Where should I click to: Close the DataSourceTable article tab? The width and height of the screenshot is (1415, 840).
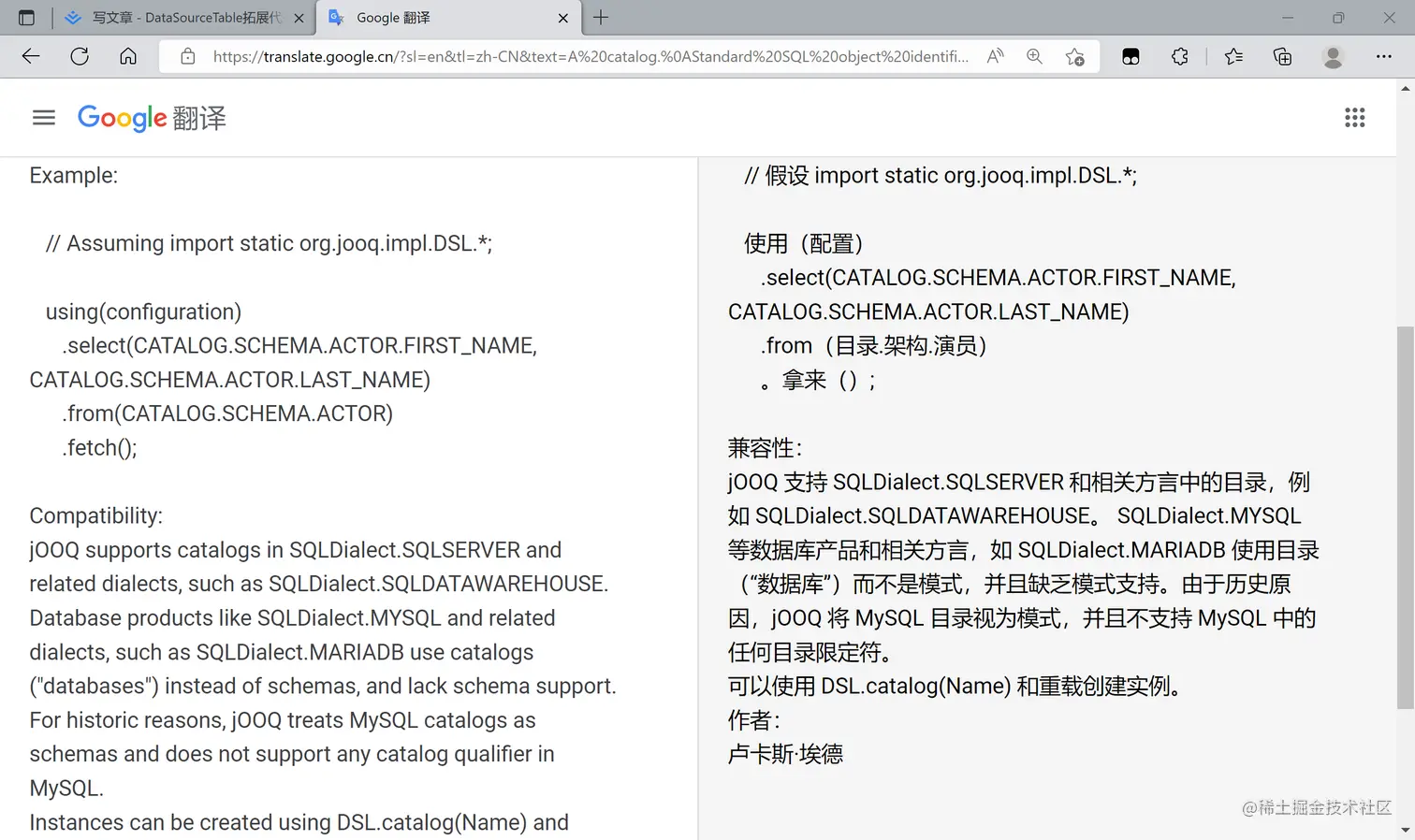299,18
